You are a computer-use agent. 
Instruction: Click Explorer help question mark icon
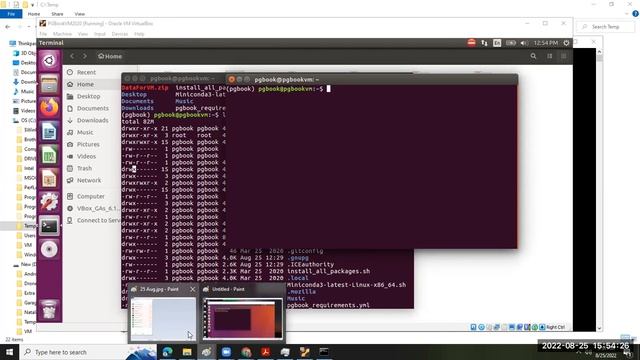click(635, 13)
